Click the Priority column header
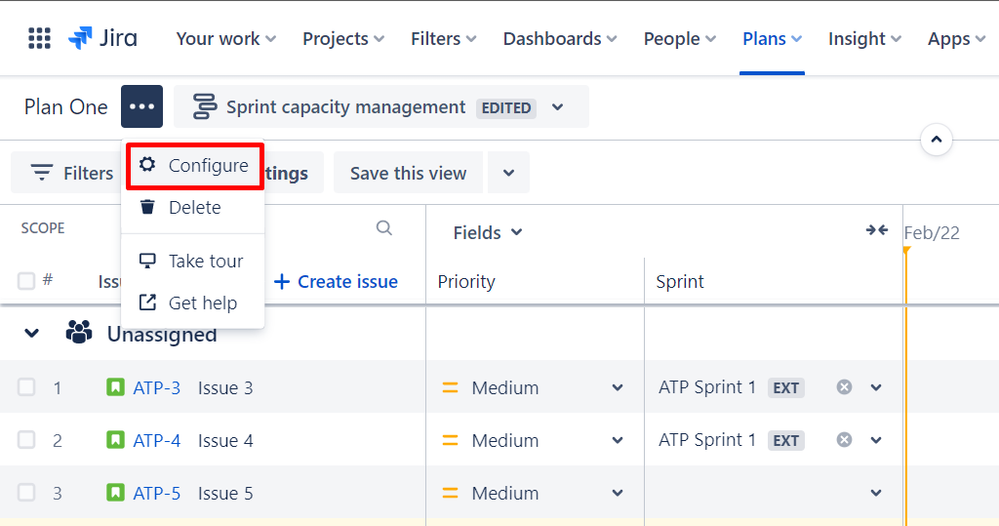Image resolution: width=999 pixels, height=526 pixels. pos(466,281)
